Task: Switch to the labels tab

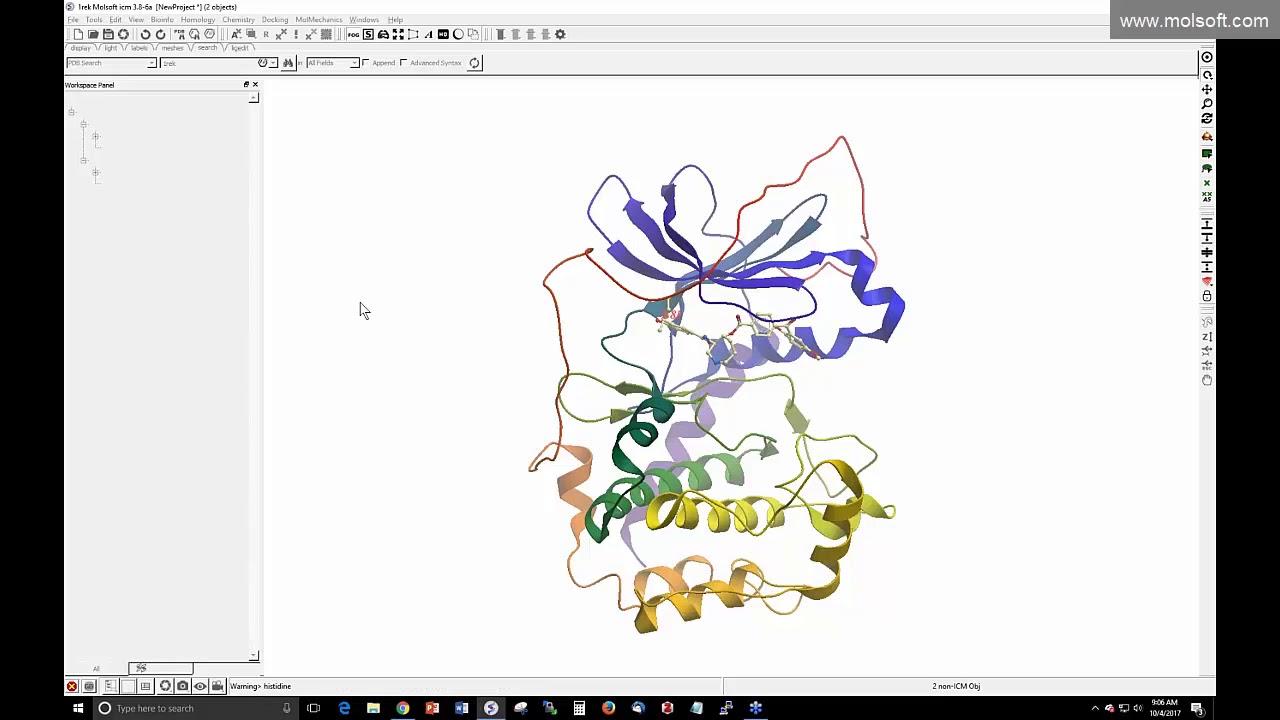Action: [x=139, y=48]
